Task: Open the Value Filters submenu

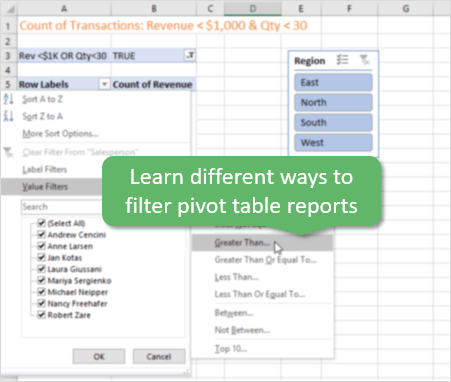Action: coord(52,187)
